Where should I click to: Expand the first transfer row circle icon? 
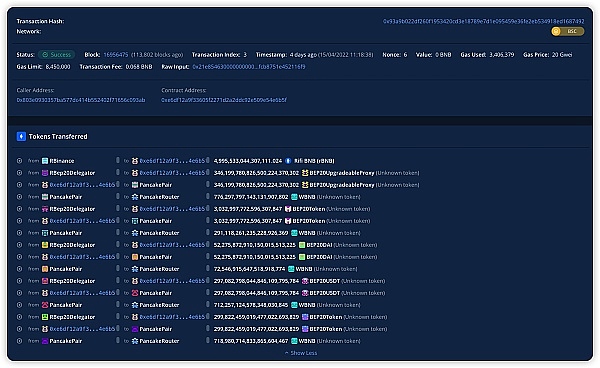(20, 161)
